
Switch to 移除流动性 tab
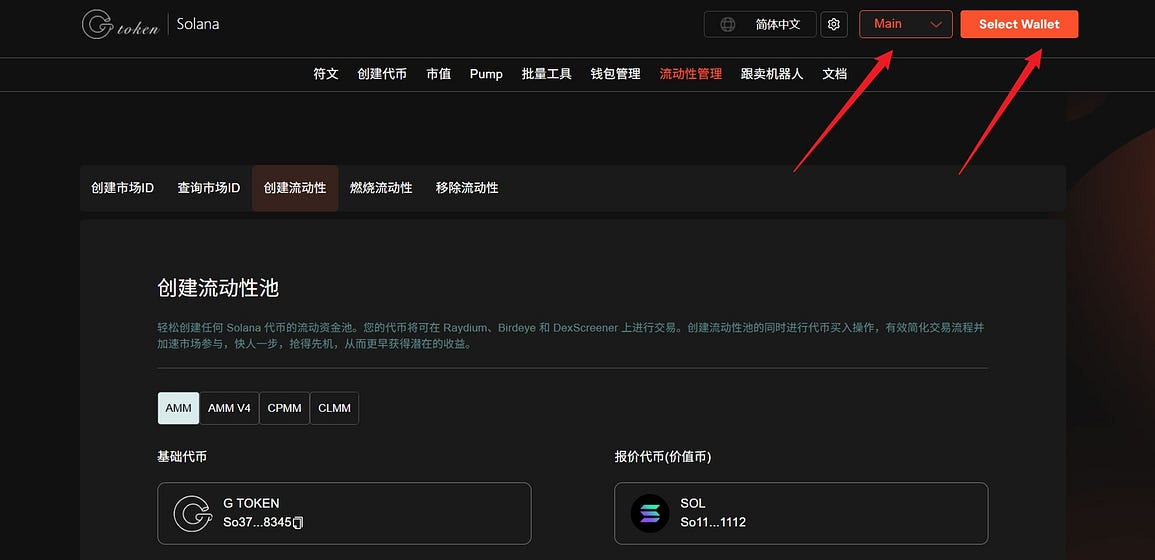[x=467, y=188]
